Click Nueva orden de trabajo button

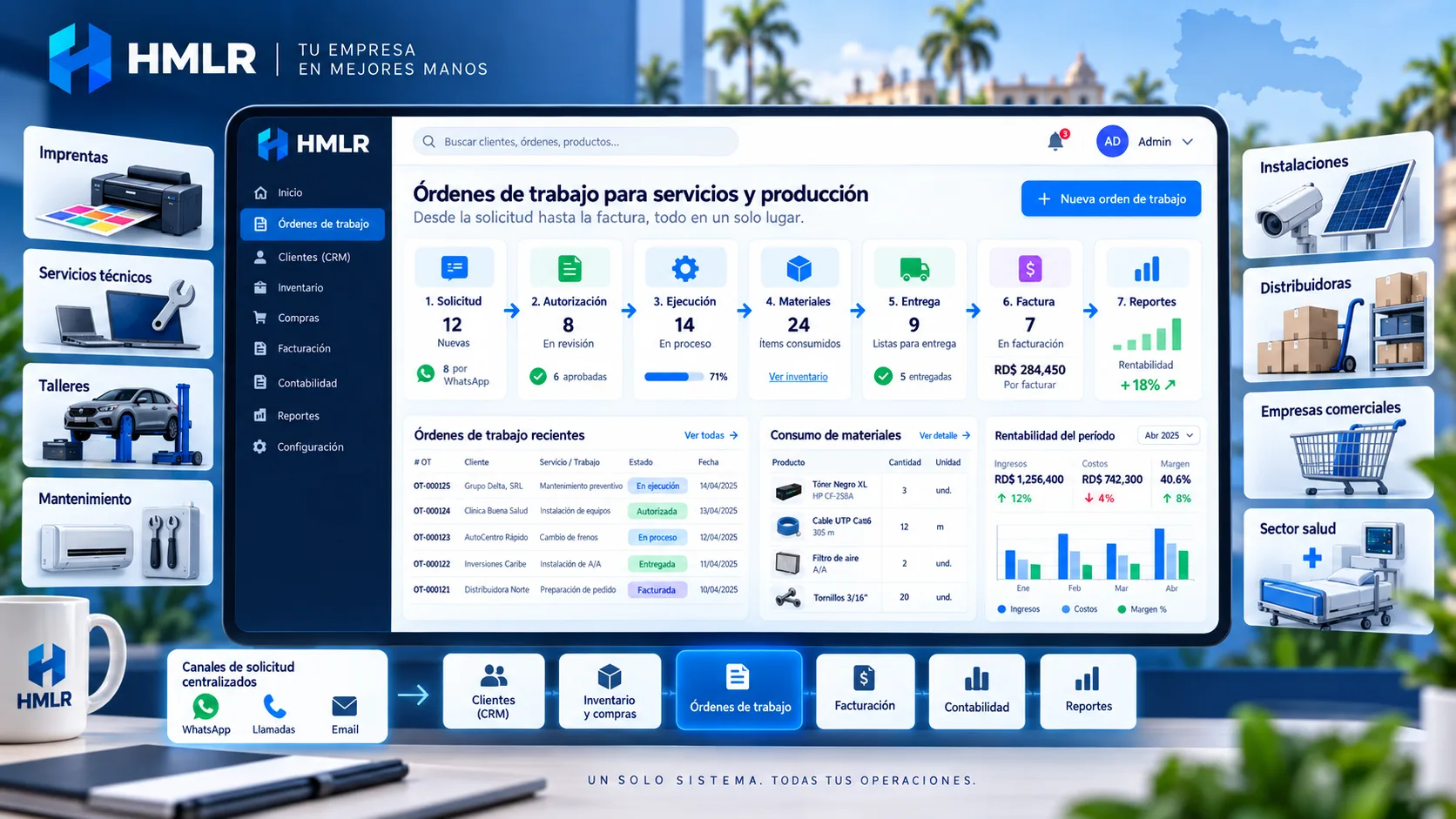(1111, 198)
